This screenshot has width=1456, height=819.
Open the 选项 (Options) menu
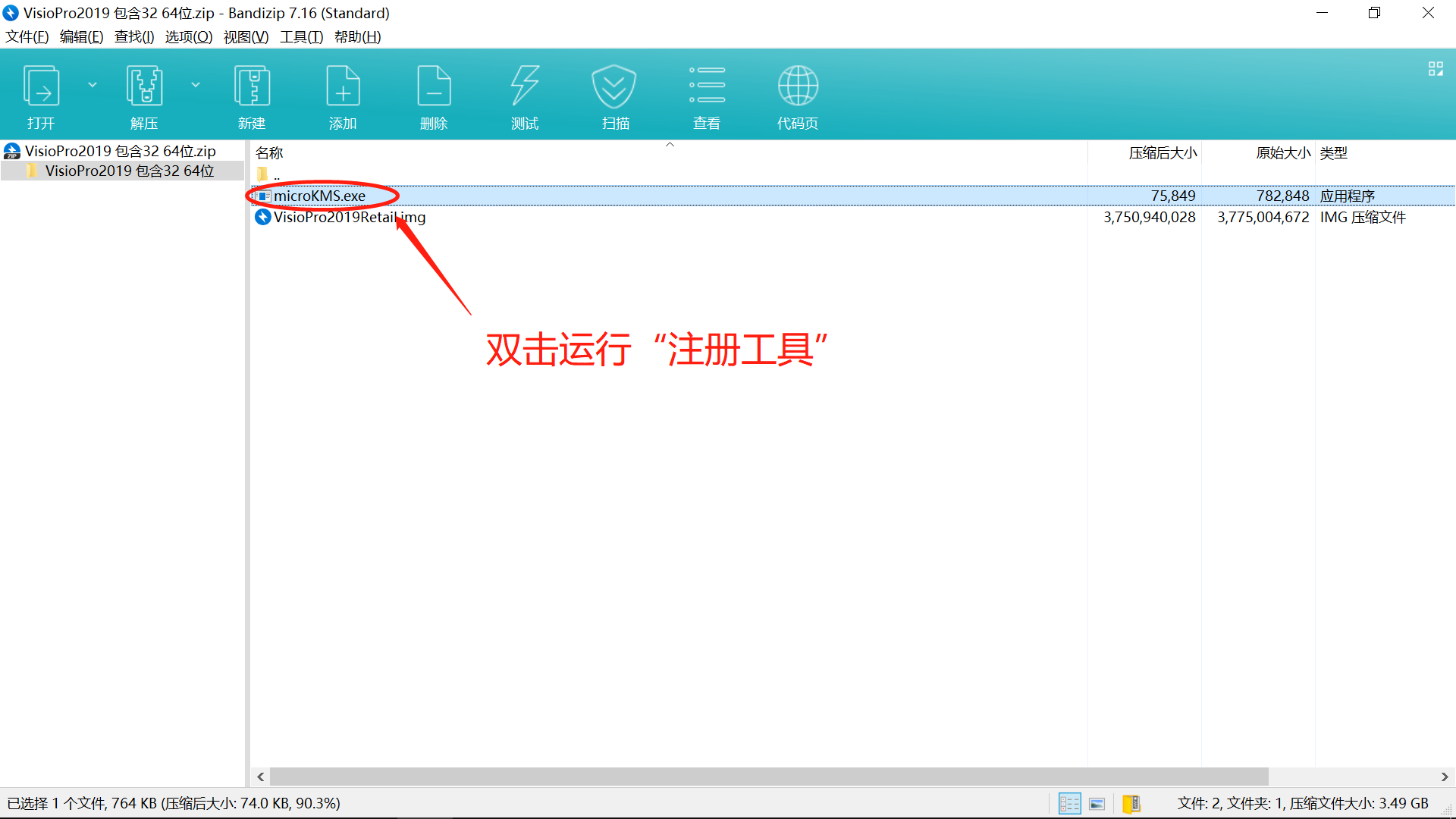click(188, 36)
